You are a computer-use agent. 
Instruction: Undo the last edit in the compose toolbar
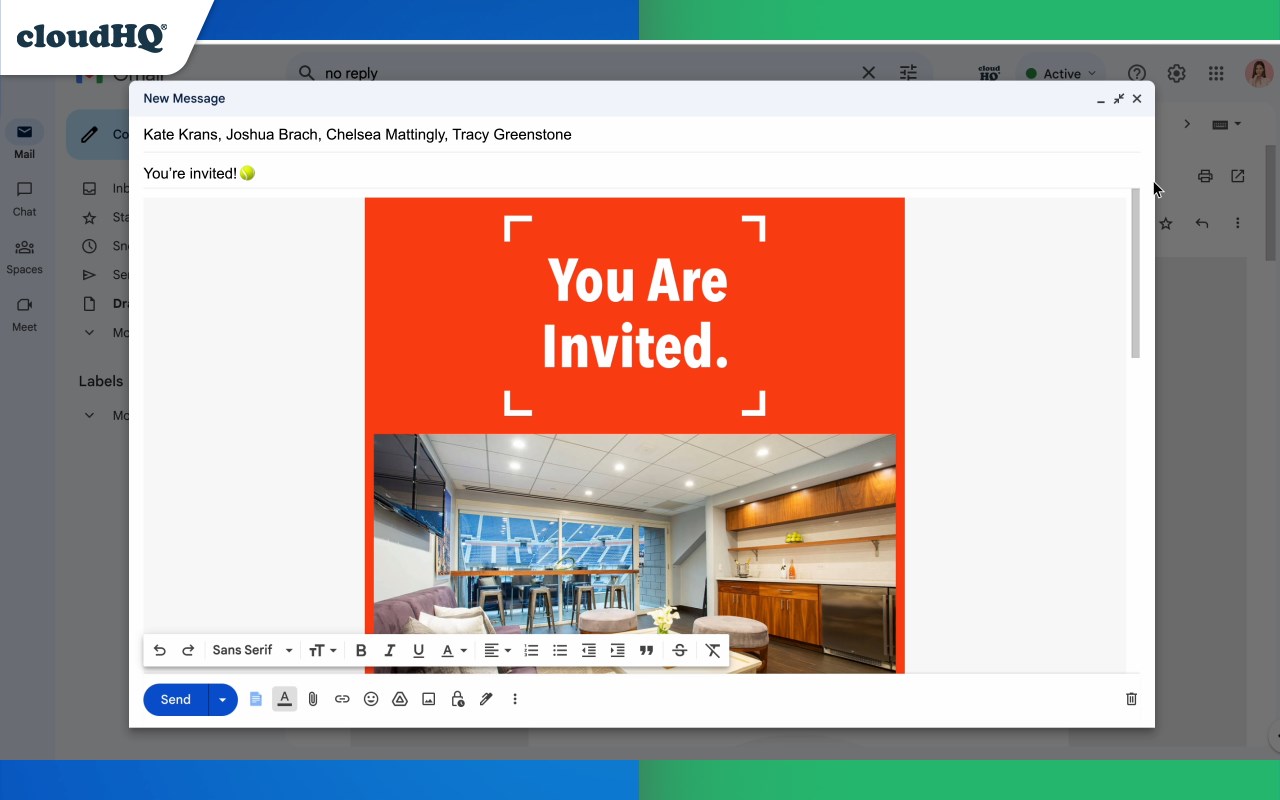click(160, 651)
